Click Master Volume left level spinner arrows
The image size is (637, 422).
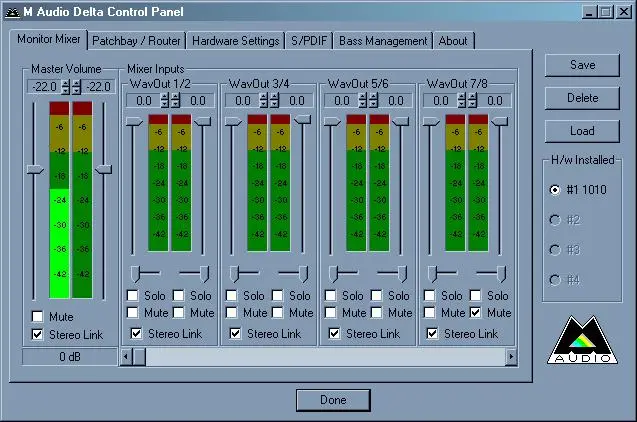(x=65, y=87)
